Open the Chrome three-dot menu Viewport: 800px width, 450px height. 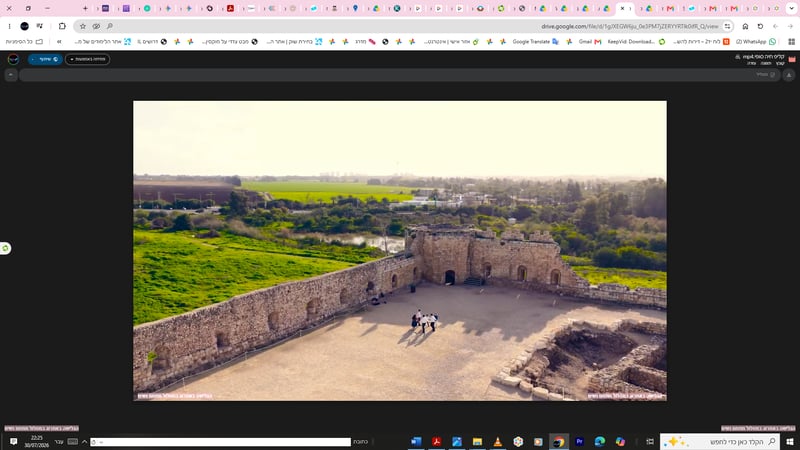pyautogui.click(x=9, y=26)
